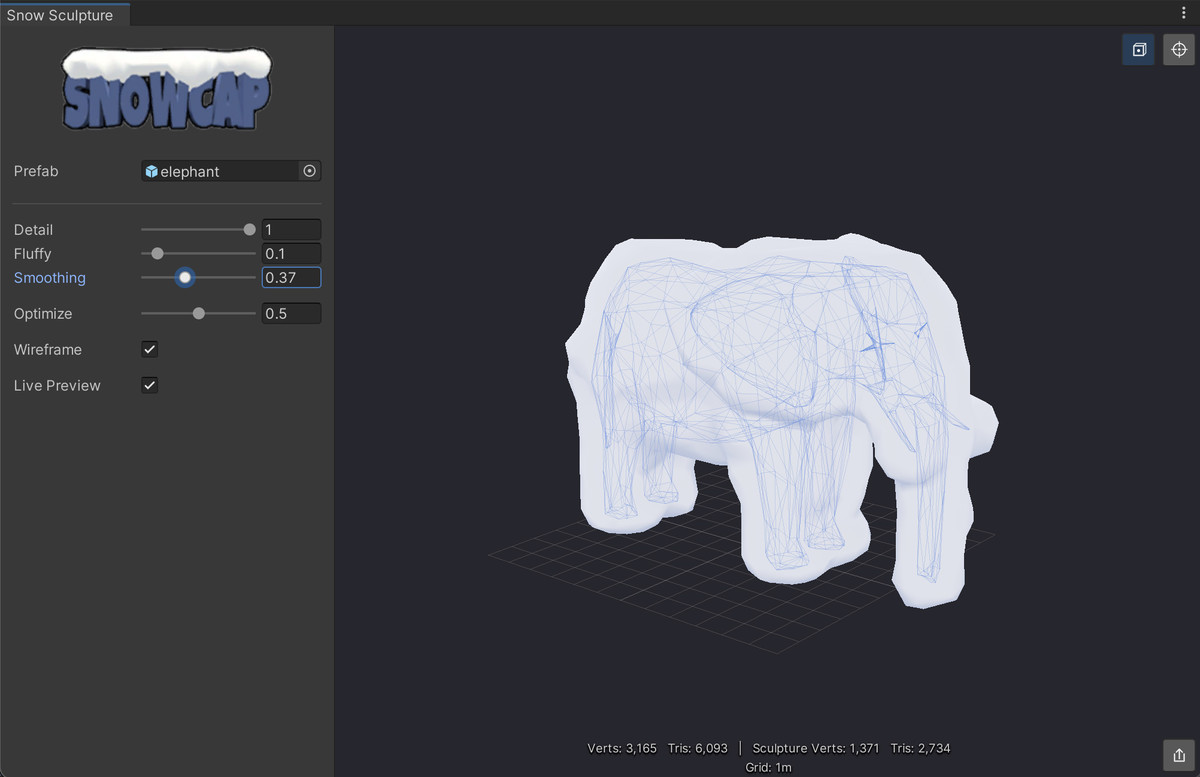
Task: Click the Fluffy slider handle
Action: point(157,253)
